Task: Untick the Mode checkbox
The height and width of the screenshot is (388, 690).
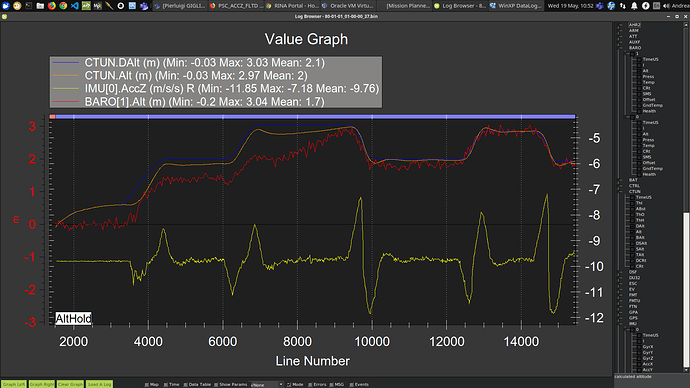Action: click(289, 384)
